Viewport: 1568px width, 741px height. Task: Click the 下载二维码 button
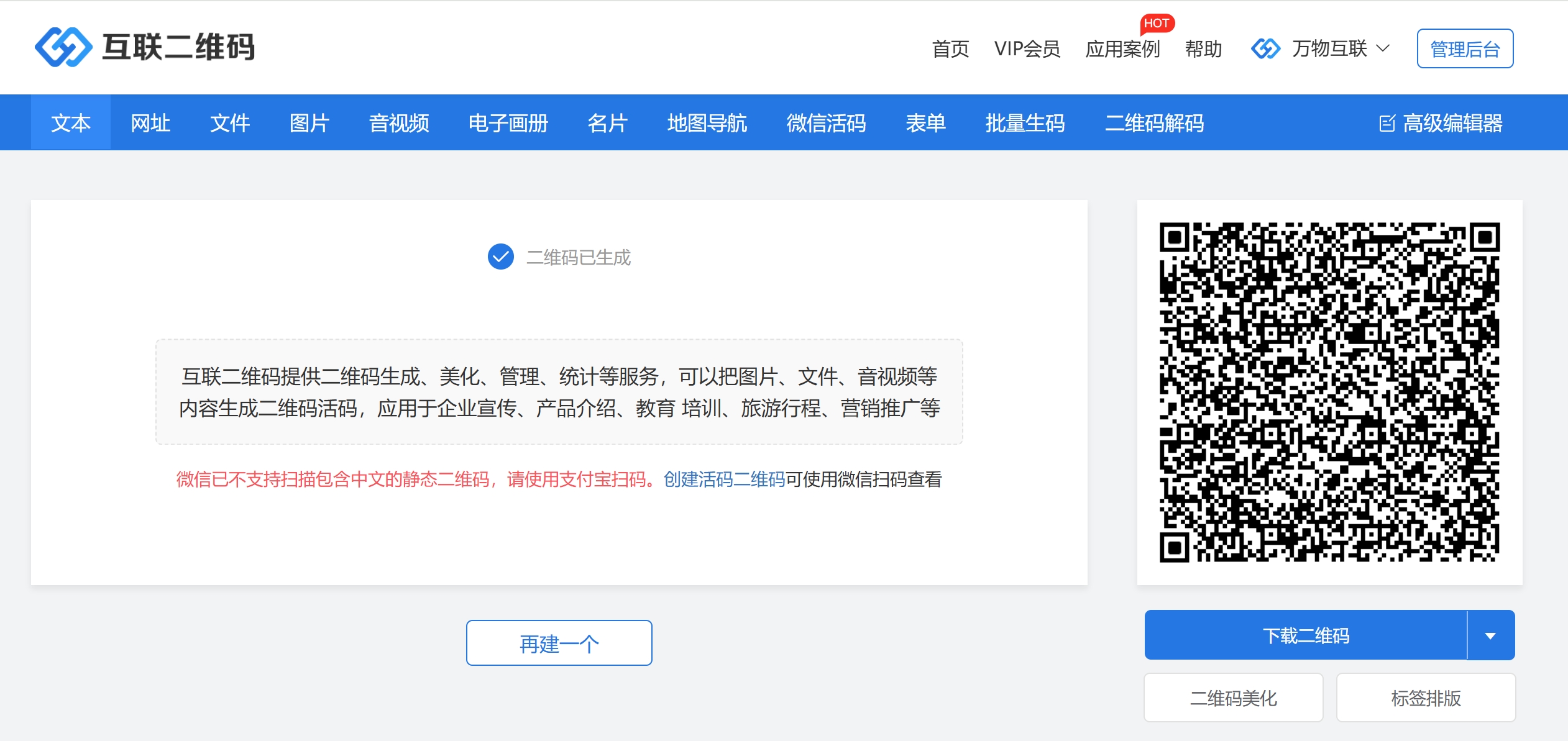point(1306,635)
